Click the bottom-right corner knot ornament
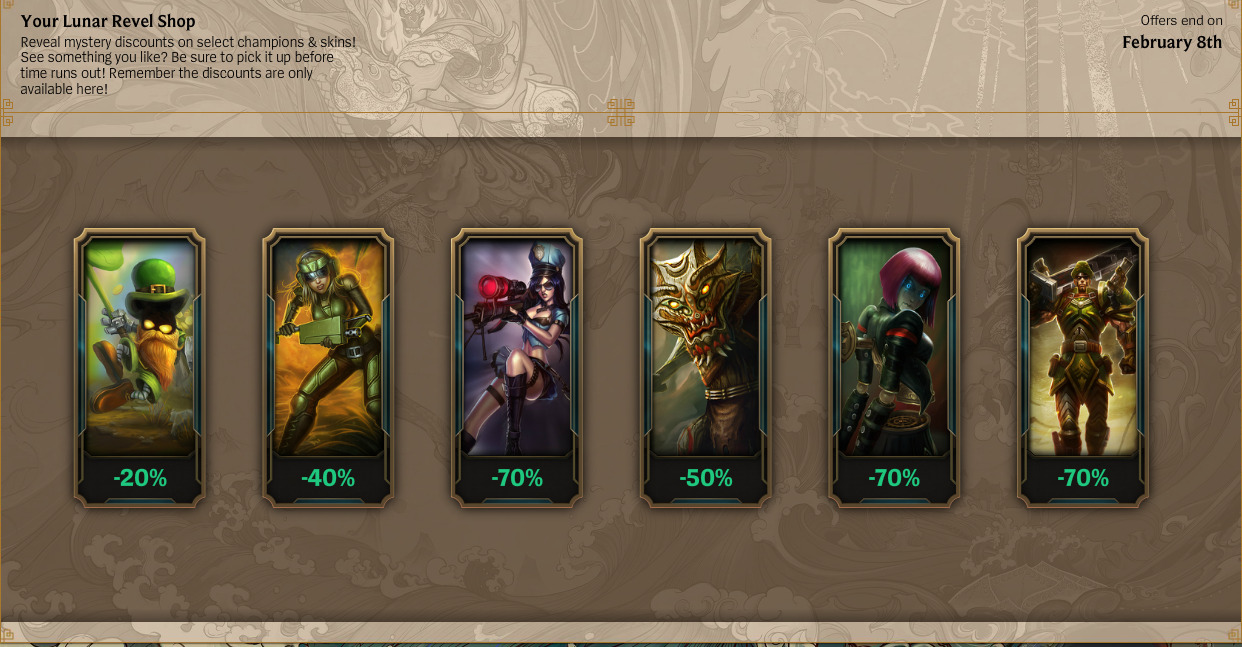Screen dimensions: 1242x647 coord(1234,633)
